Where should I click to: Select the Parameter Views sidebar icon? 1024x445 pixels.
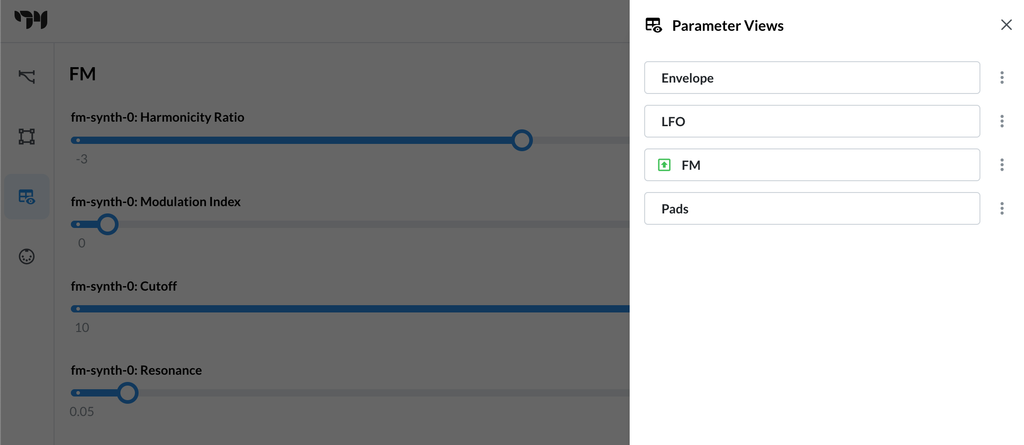pyautogui.click(x=27, y=197)
